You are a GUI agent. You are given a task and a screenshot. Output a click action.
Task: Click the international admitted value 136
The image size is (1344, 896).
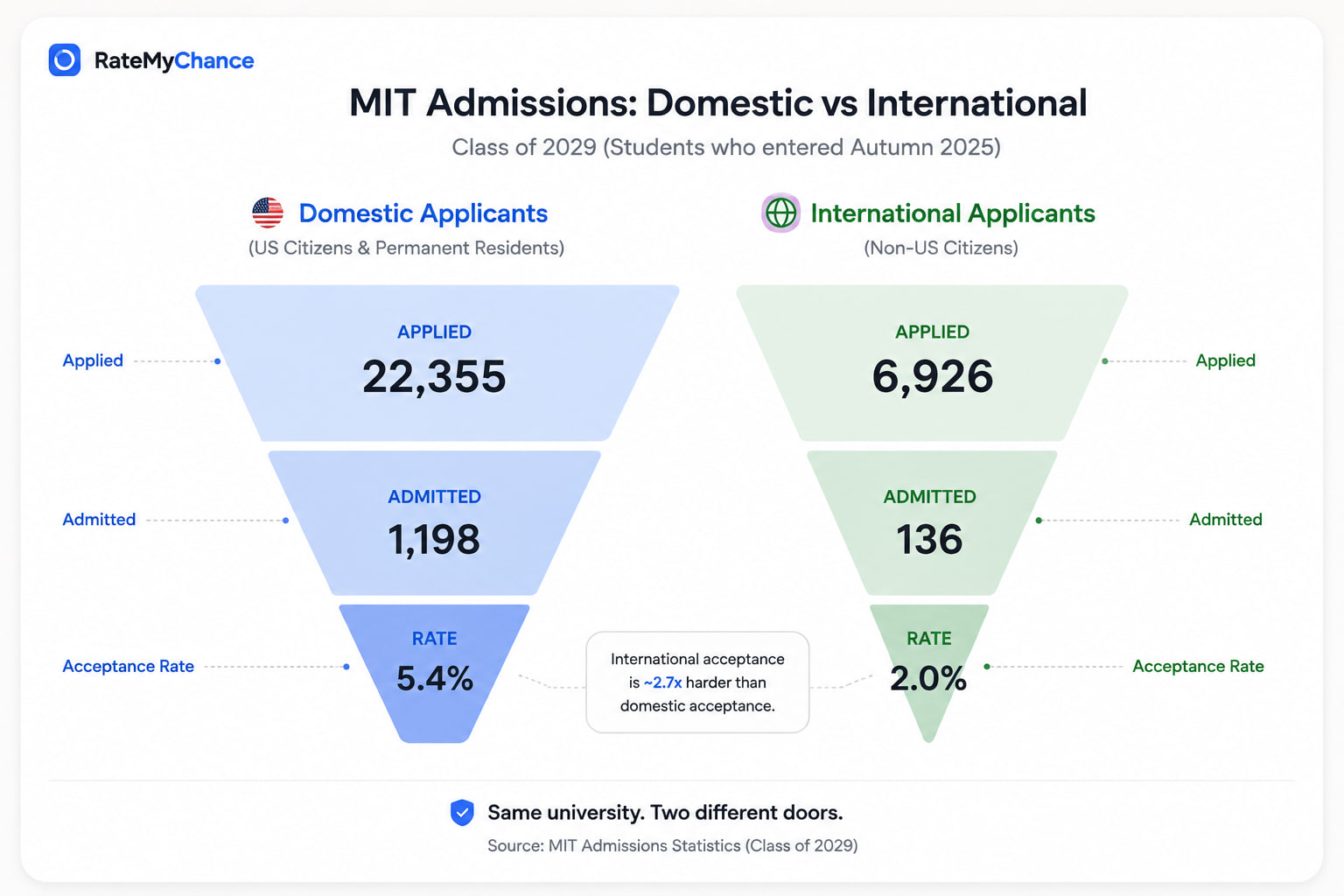(x=929, y=540)
